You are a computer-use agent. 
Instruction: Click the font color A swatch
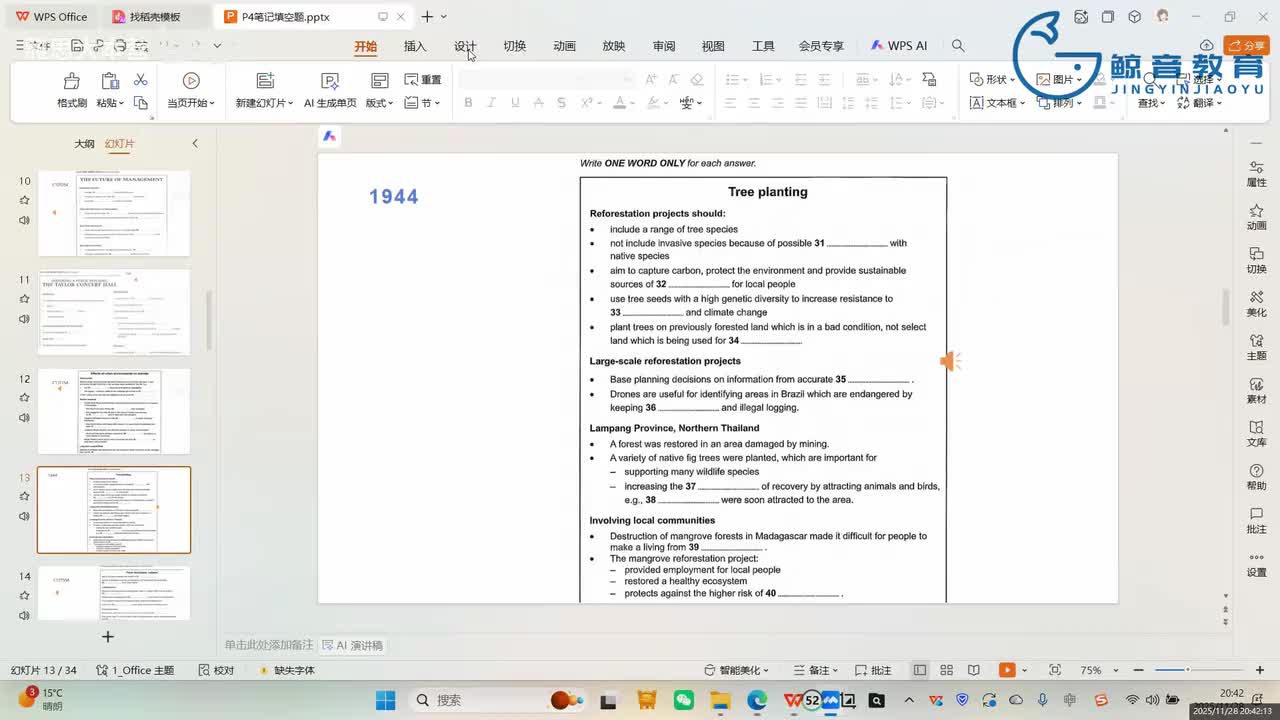click(x=618, y=103)
